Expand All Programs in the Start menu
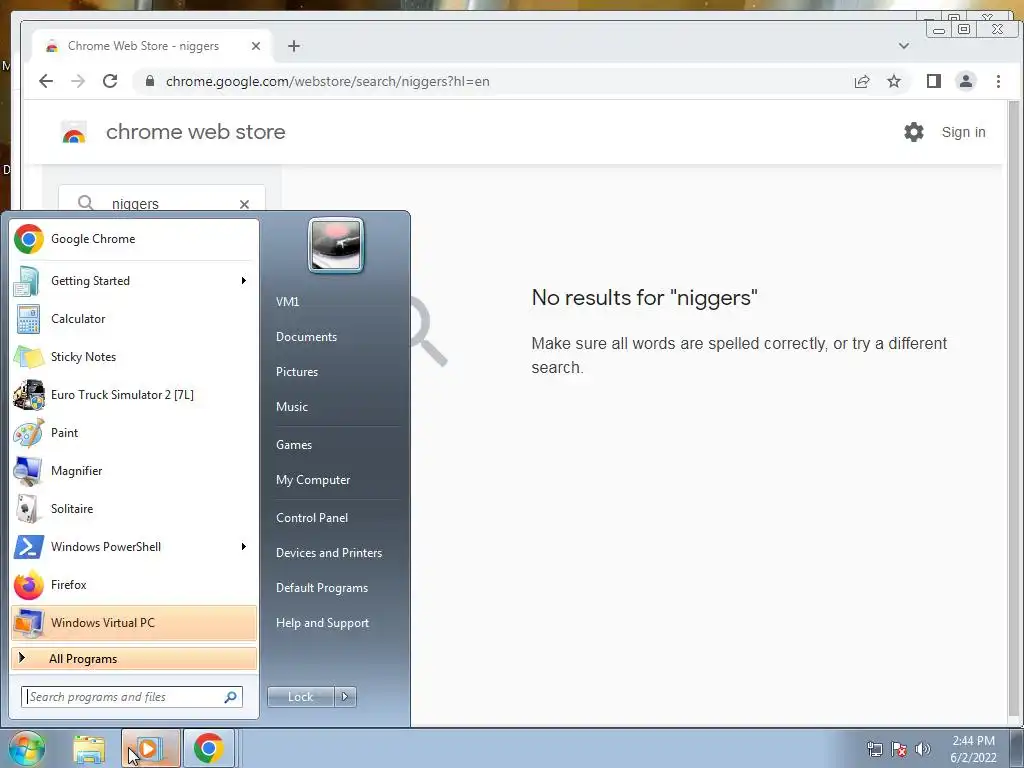This screenshot has height=768, width=1024. [x=134, y=659]
